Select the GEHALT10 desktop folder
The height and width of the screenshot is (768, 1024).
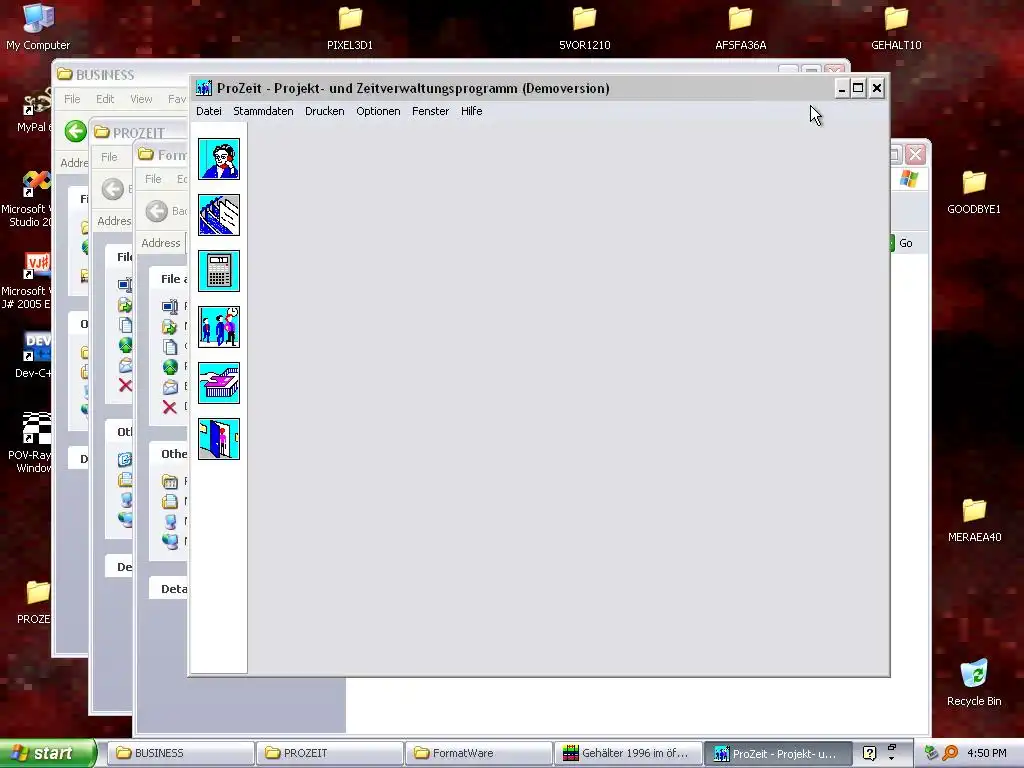click(896, 27)
